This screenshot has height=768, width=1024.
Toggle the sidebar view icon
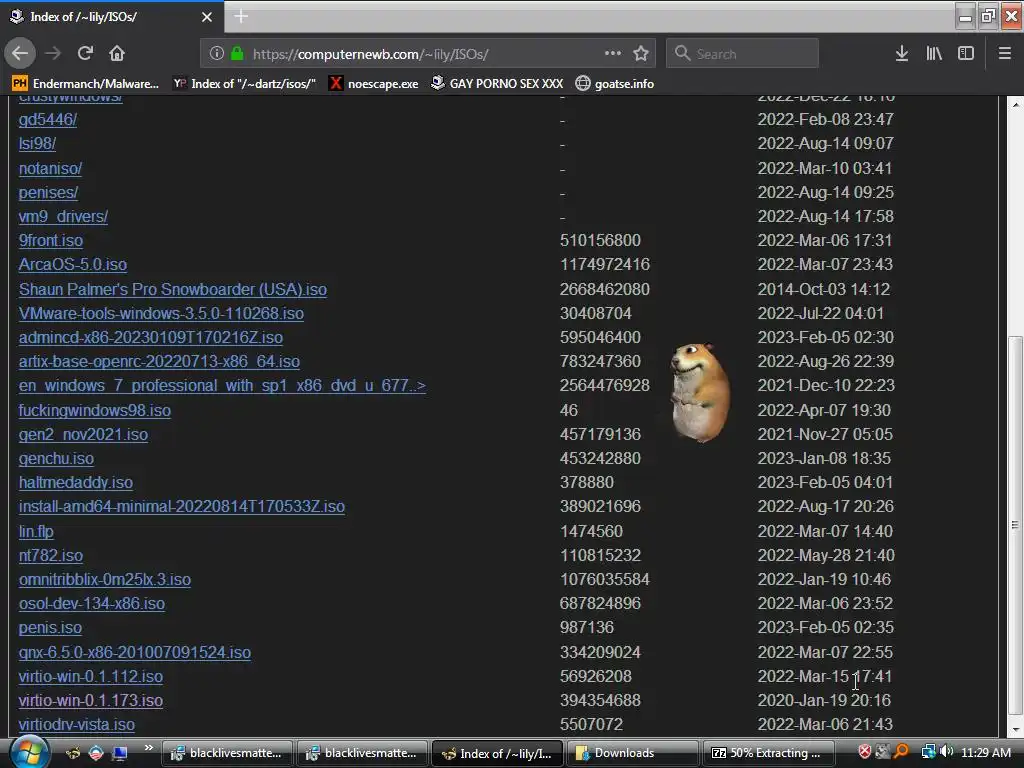click(x=966, y=54)
